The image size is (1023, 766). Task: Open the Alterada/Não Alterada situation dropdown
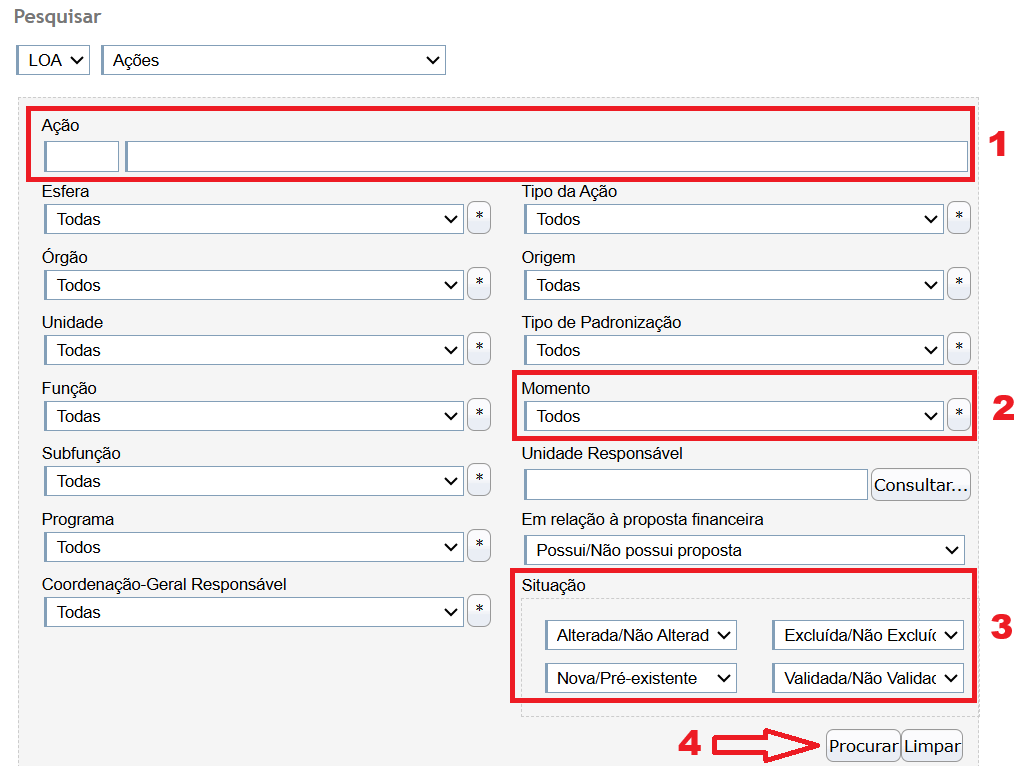pyautogui.click(x=640, y=635)
